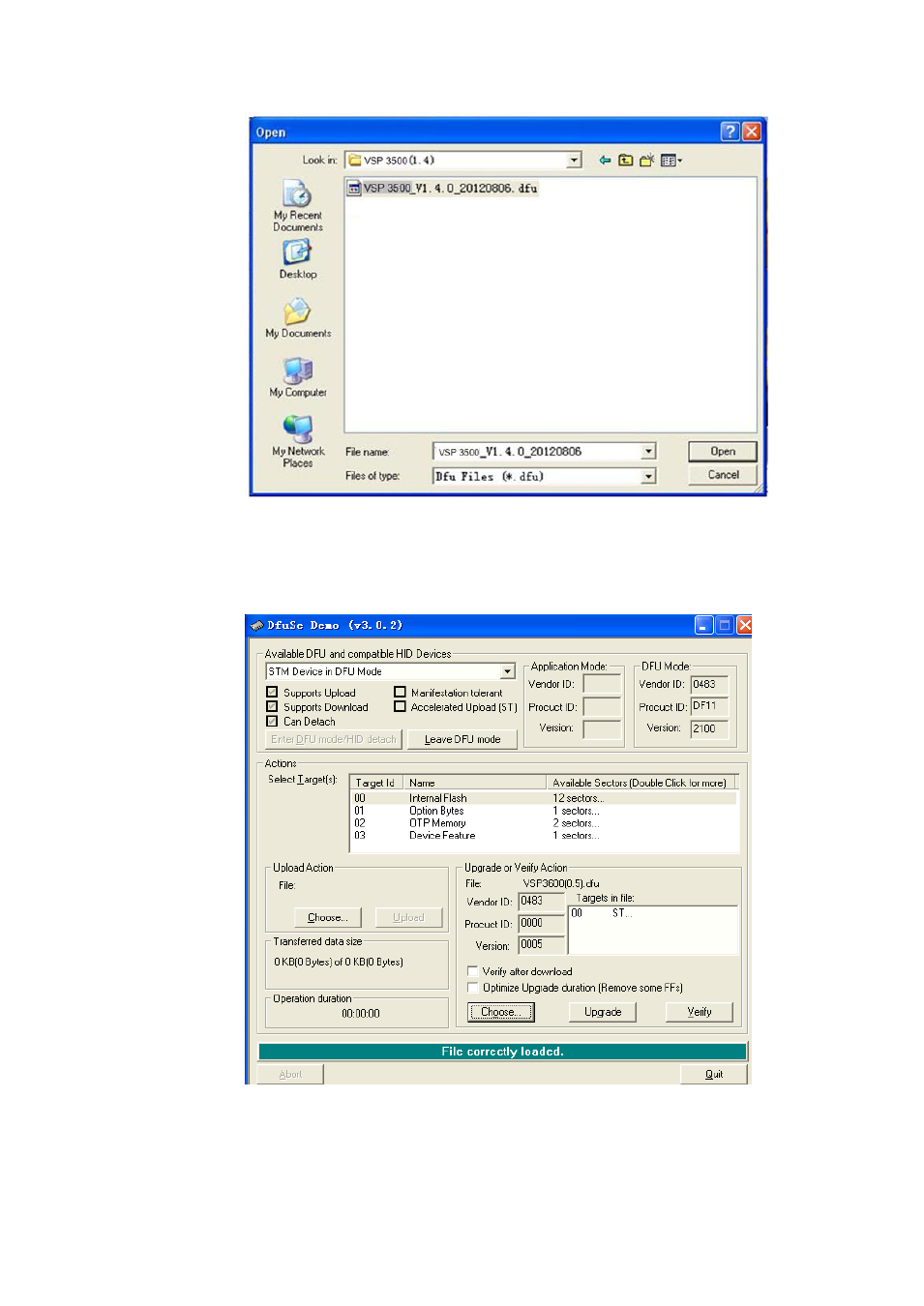924x1306 pixels.
Task: Open My Recent Documents in places bar
Action: coord(297,206)
